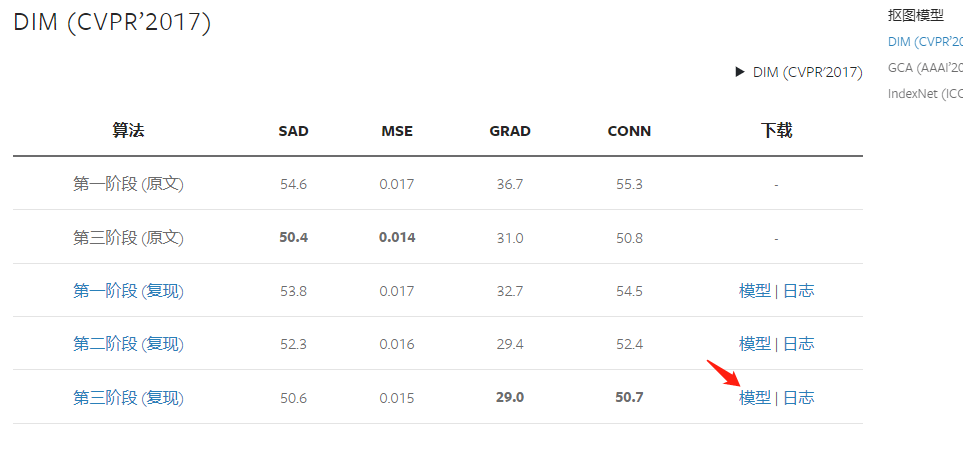The width and height of the screenshot is (963, 454).
Task: Select GCA (AAAI'20 sidebar entry
Action: click(925, 68)
